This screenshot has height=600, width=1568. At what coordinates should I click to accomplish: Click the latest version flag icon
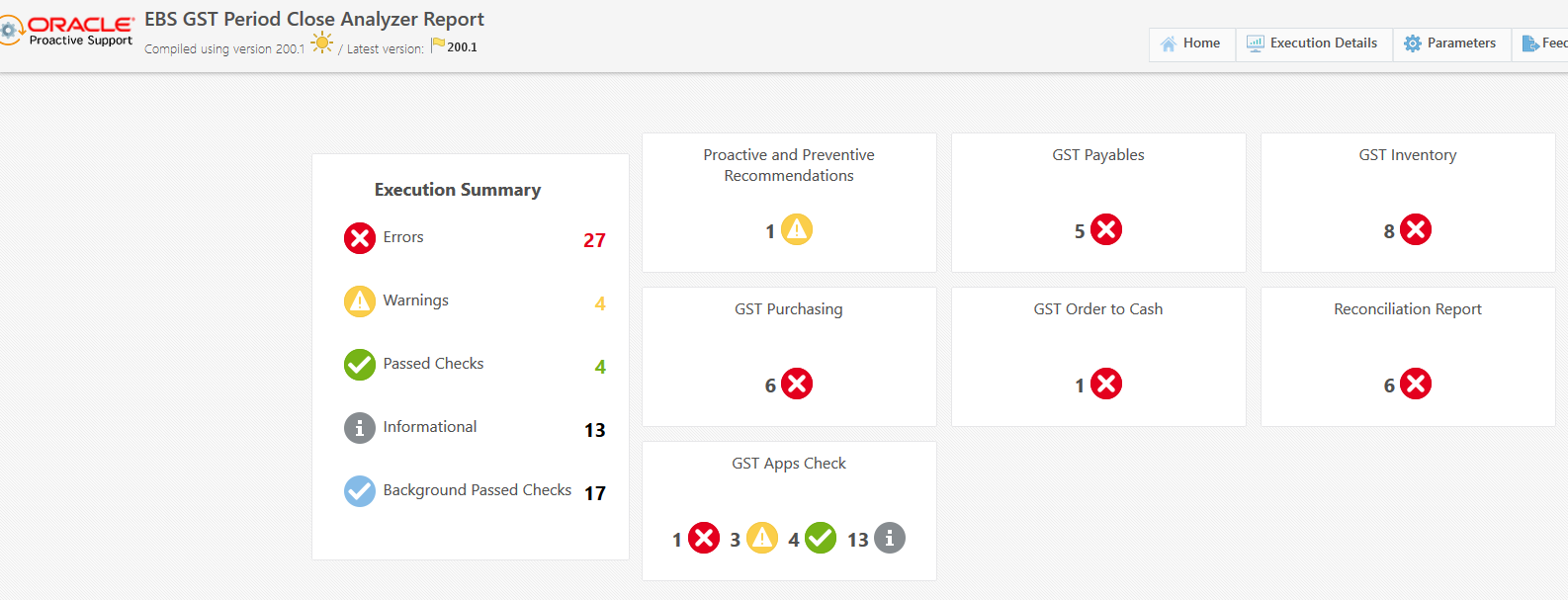coord(437,45)
